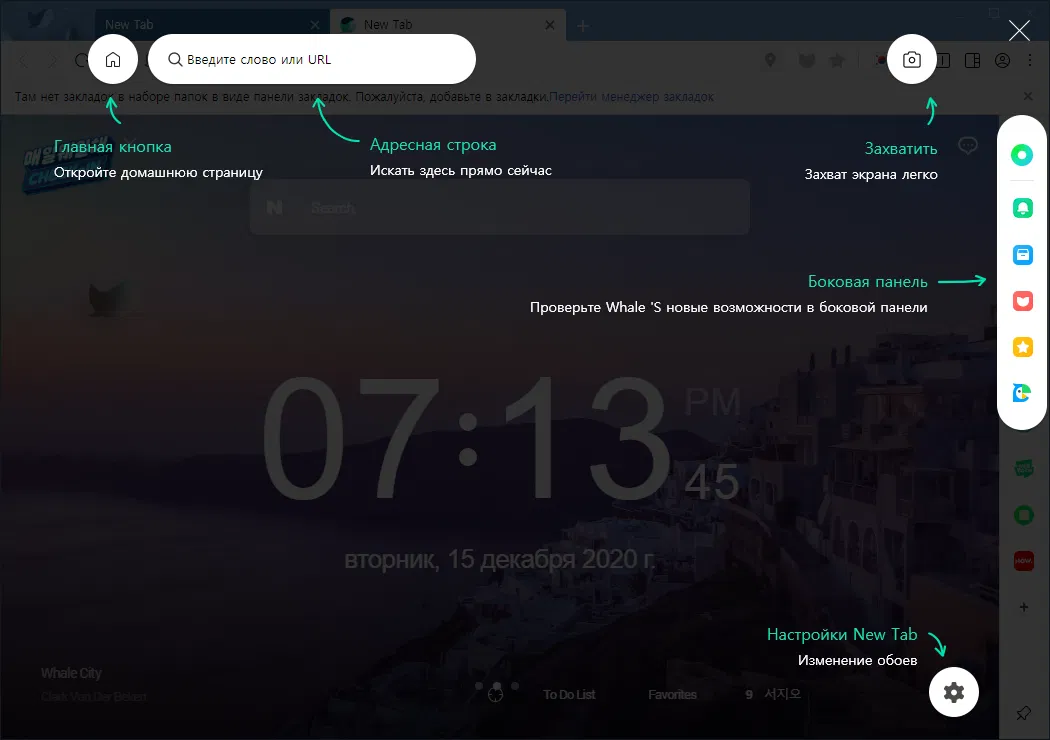The width and height of the screenshot is (1050, 740).
Task: Click the highlighted Home button
Action: click(x=112, y=60)
